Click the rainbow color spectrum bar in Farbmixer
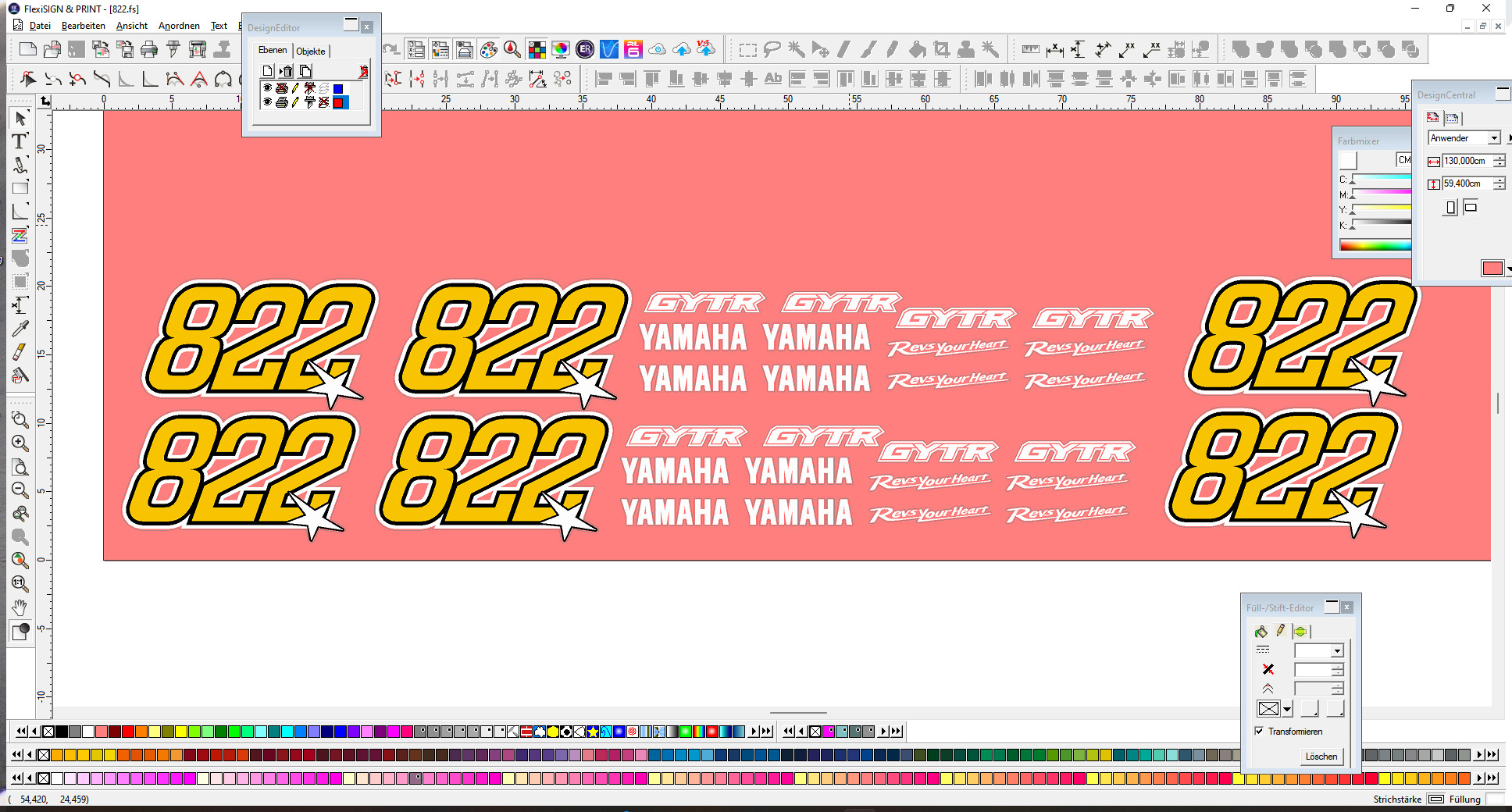The width and height of the screenshot is (1512, 812). click(x=1375, y=245)
